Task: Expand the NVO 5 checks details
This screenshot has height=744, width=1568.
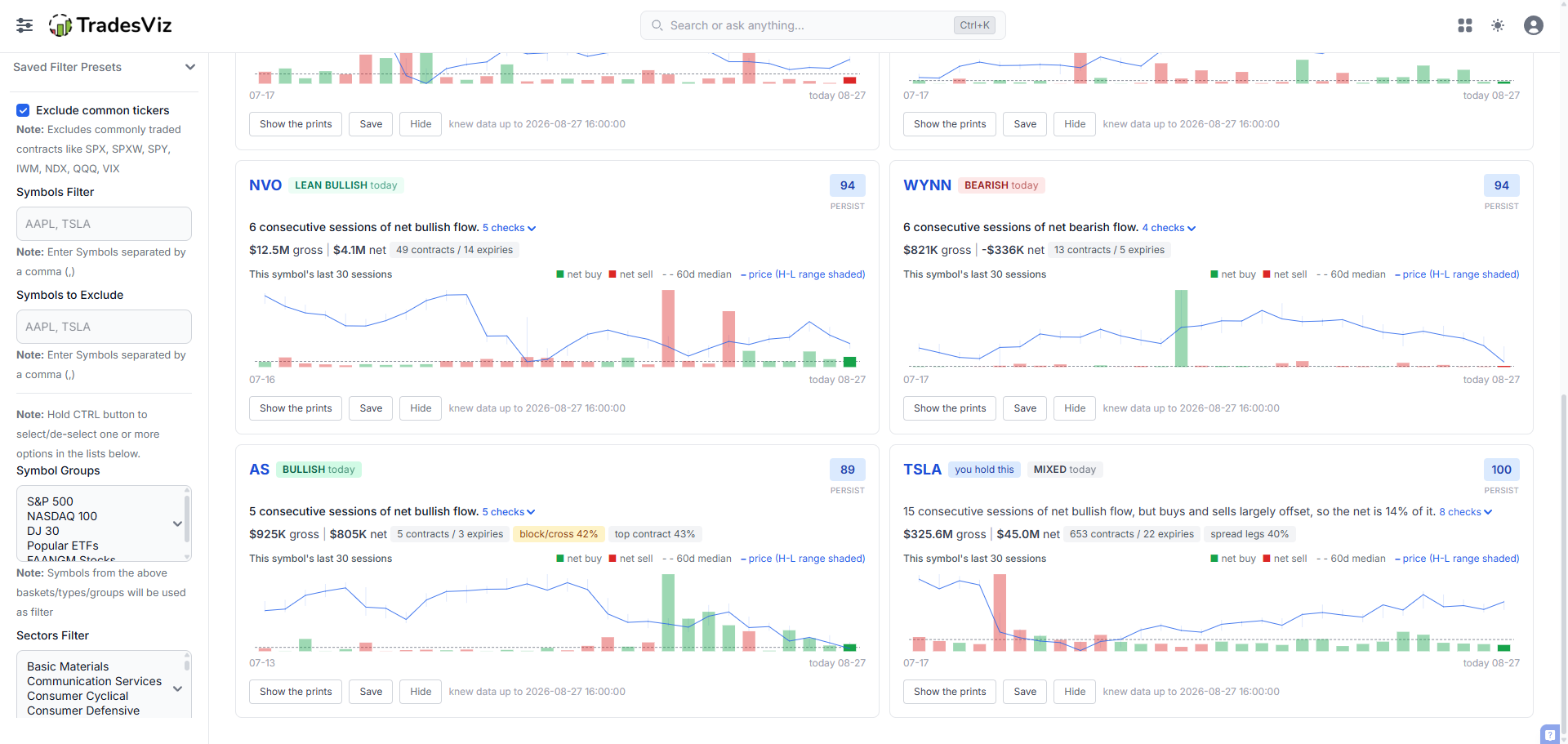Action: (509, 228)
